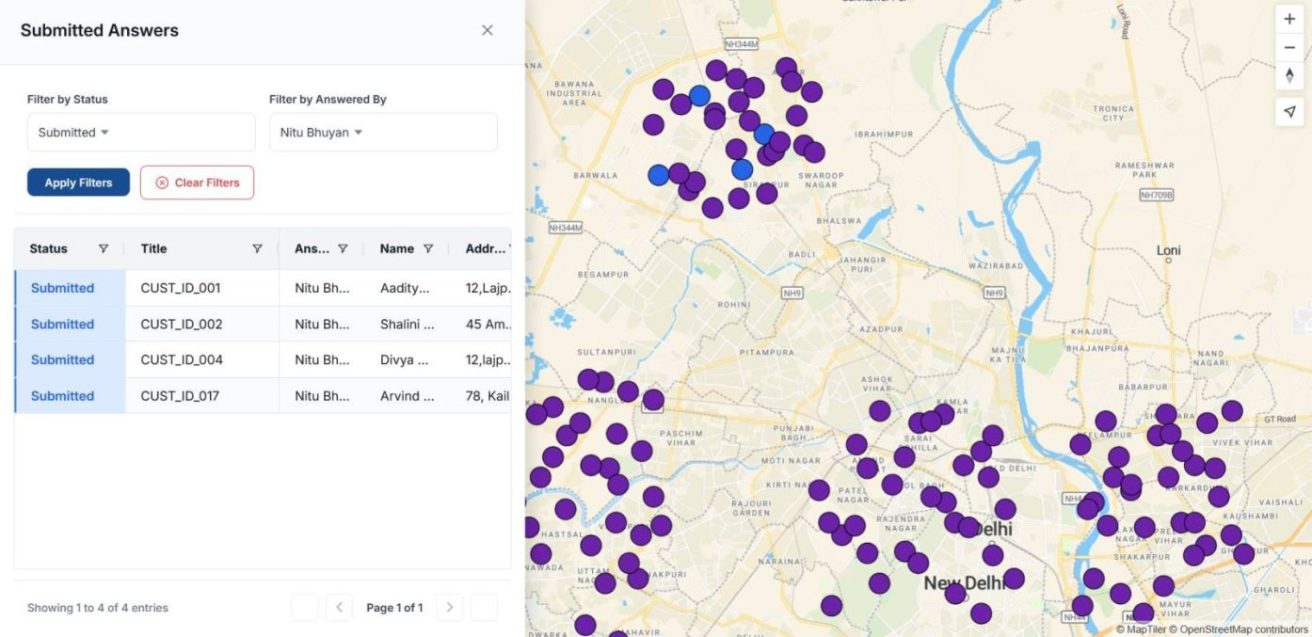Zoom in on the map
Viewport: 1312px width, 637px height.
(x=1289, y=17)
